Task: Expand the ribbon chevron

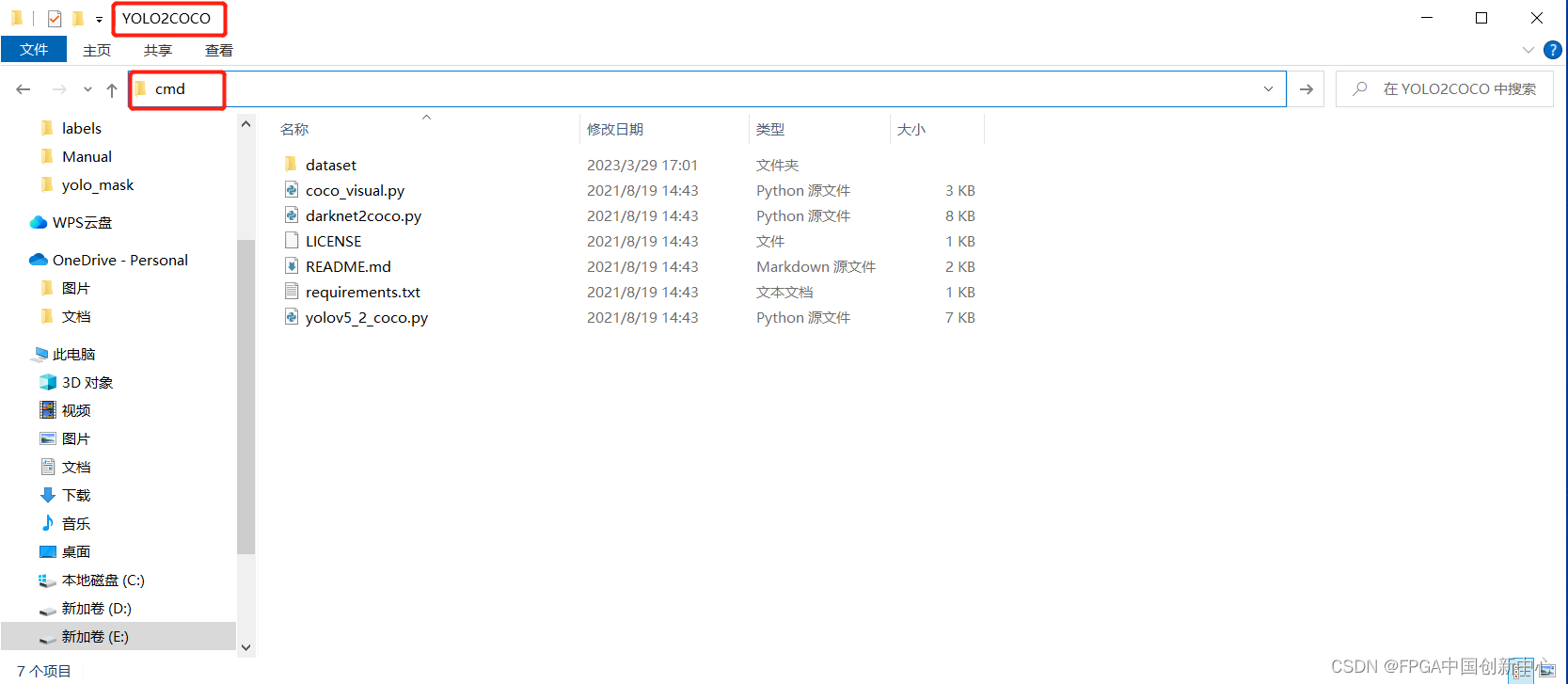Action: coord(1528,50)
